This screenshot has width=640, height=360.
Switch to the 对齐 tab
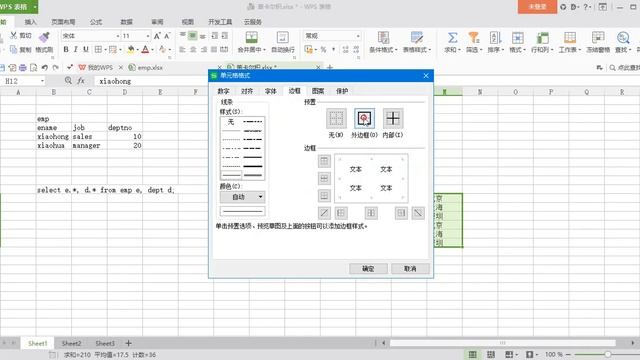pos(247,91)
